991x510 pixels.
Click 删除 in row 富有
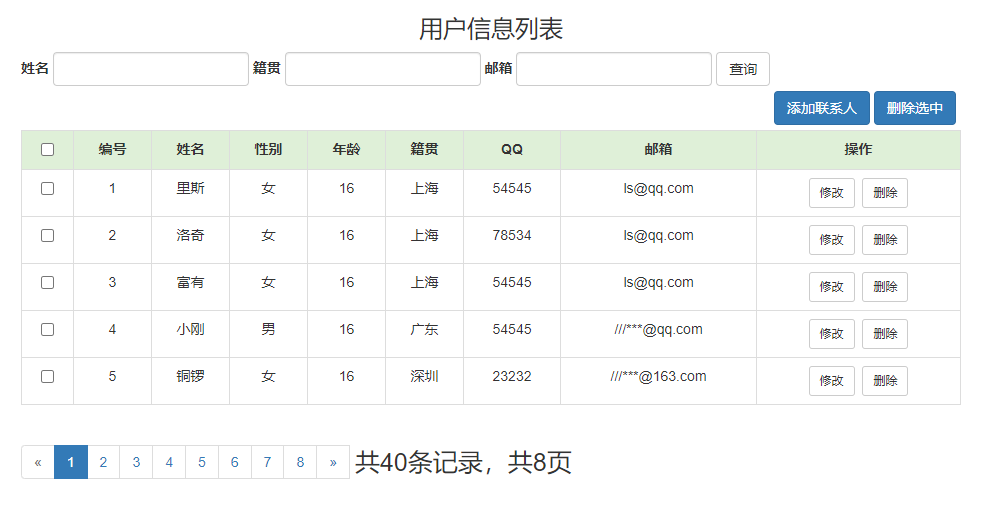(x=885, y=287)
